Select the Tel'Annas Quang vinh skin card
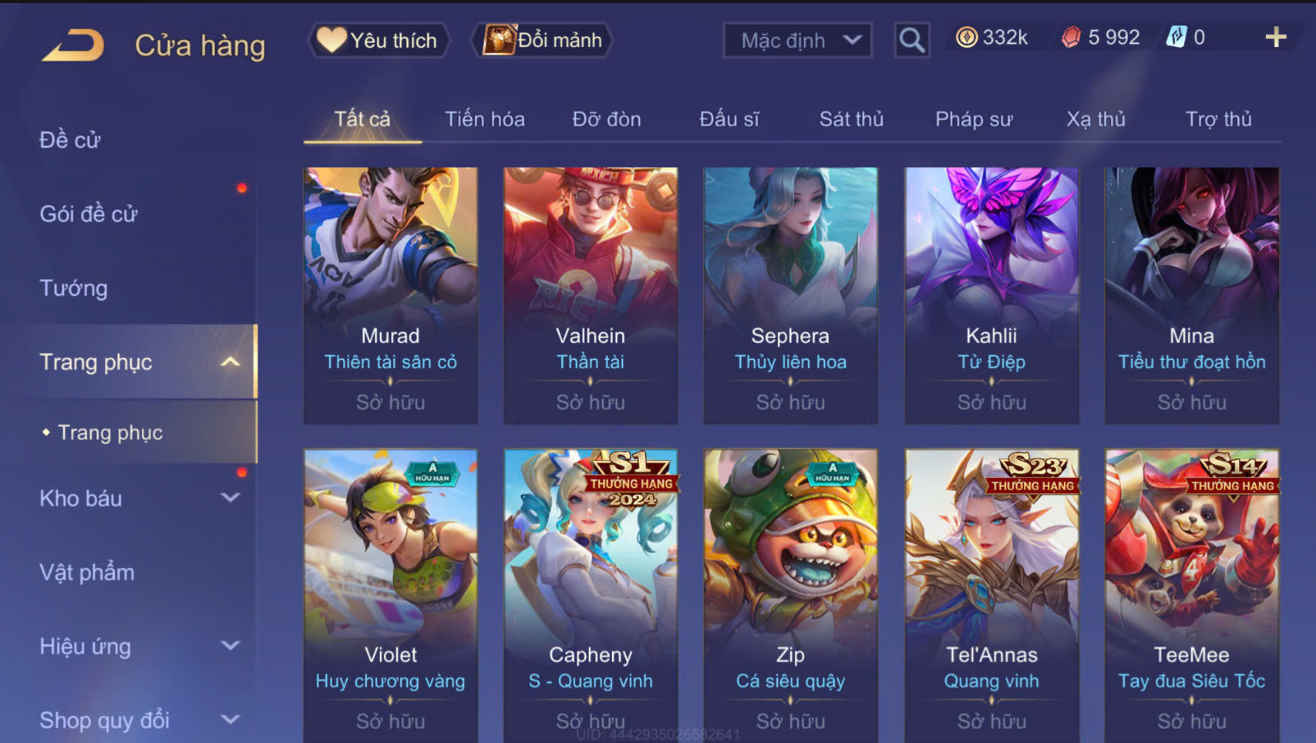The width and height of the screenshot is (1316, 743). tap(992, 596)
